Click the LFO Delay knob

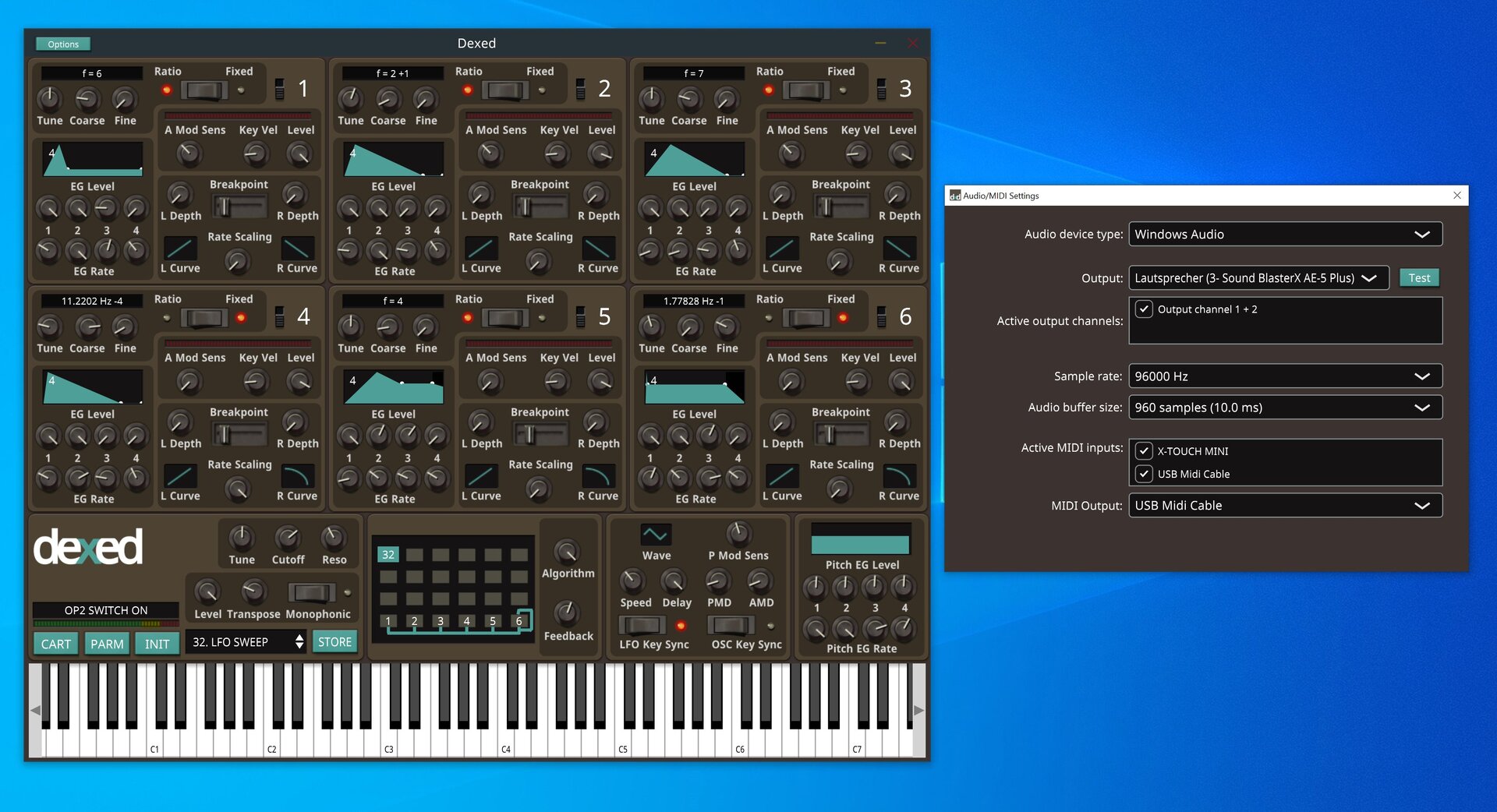click(x=674, y=581)
